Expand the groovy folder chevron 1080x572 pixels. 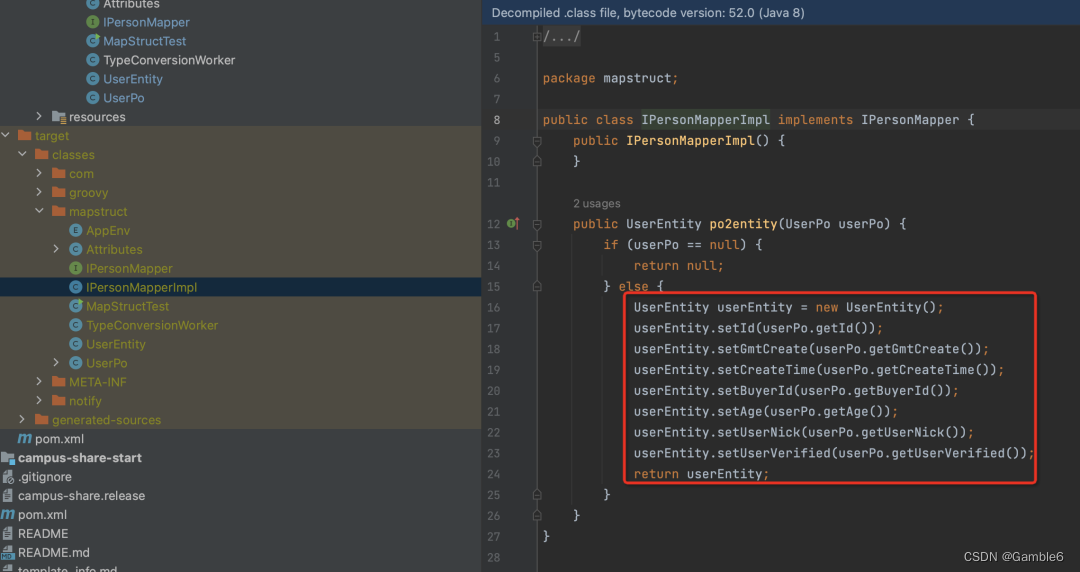(39, 192)
